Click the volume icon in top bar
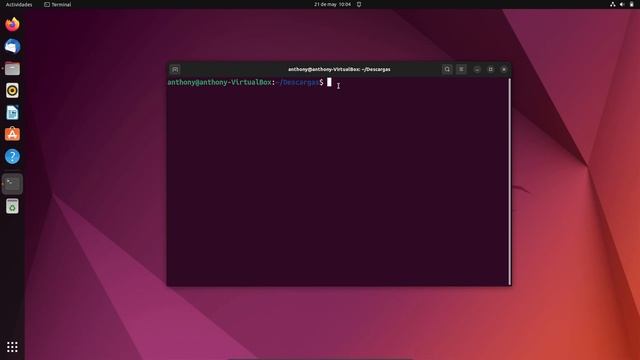This screenshot has width=640, height=360. point(622,4)
